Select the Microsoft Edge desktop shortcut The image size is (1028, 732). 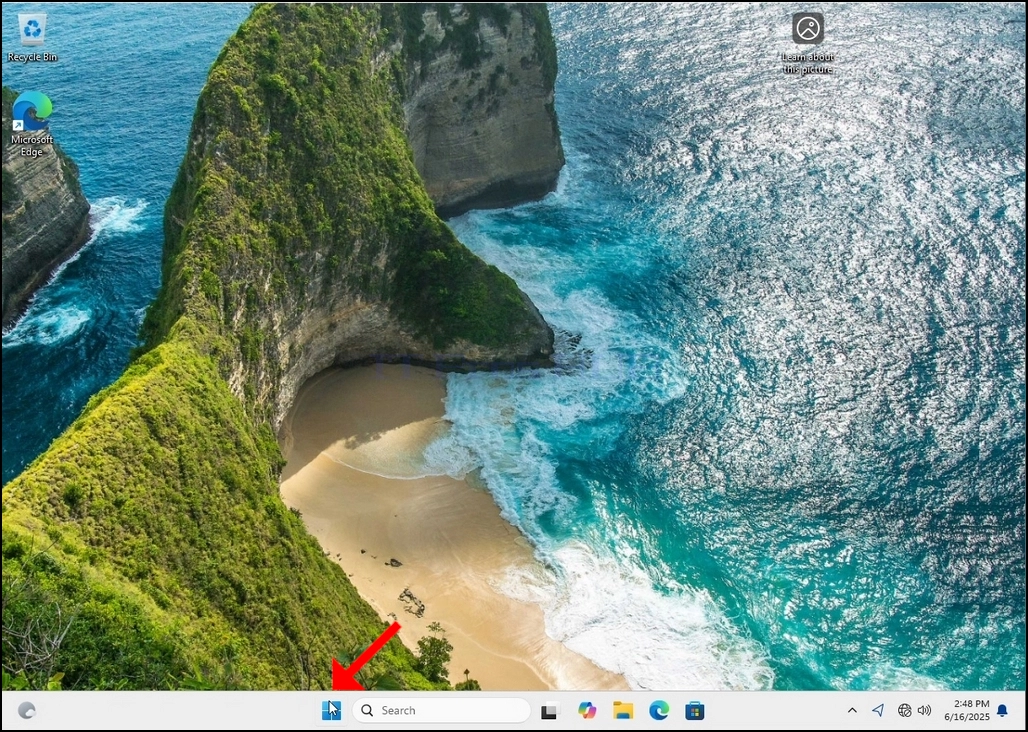[x=31, y=124]
